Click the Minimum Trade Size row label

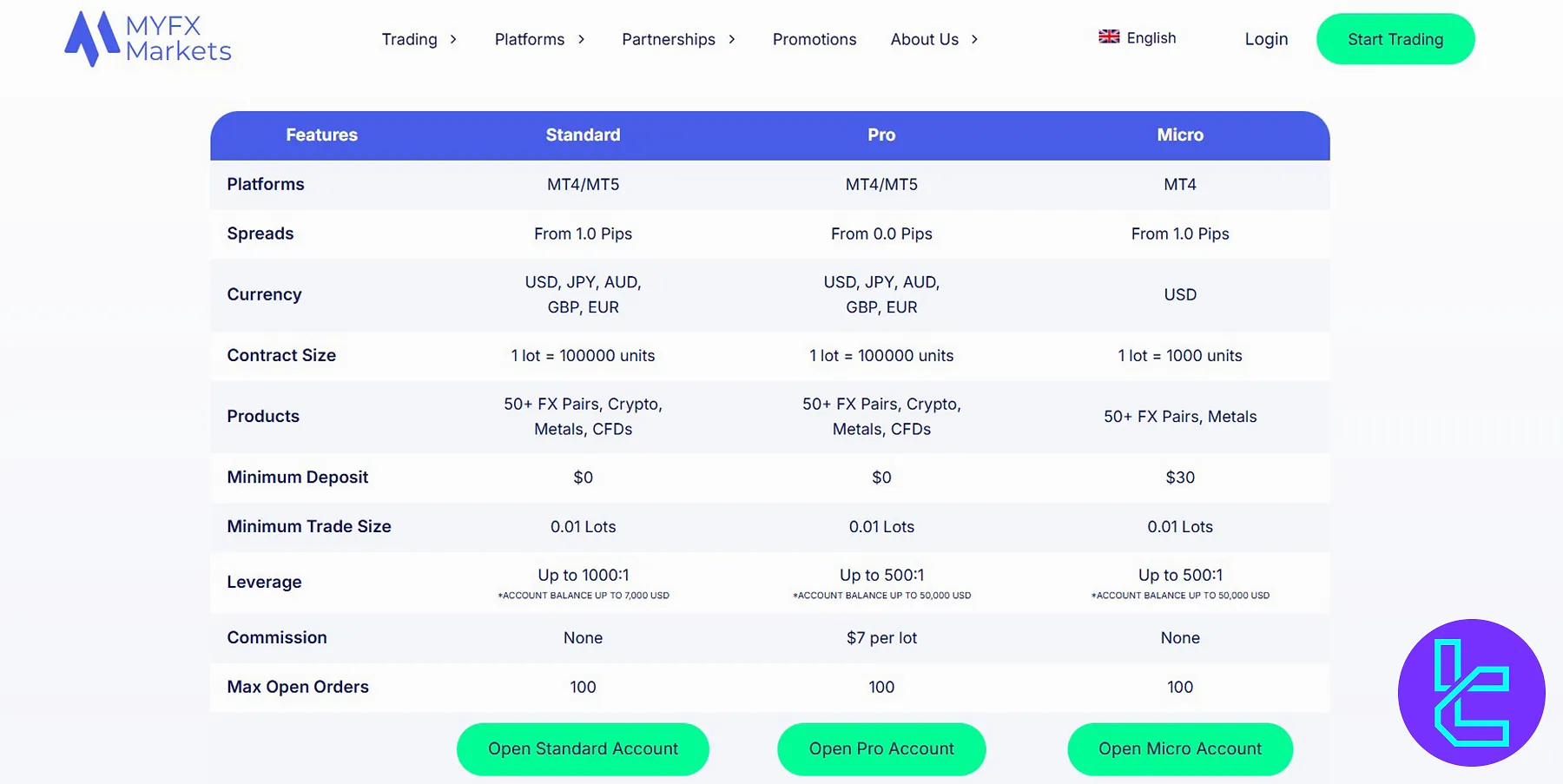coord(309,526)
